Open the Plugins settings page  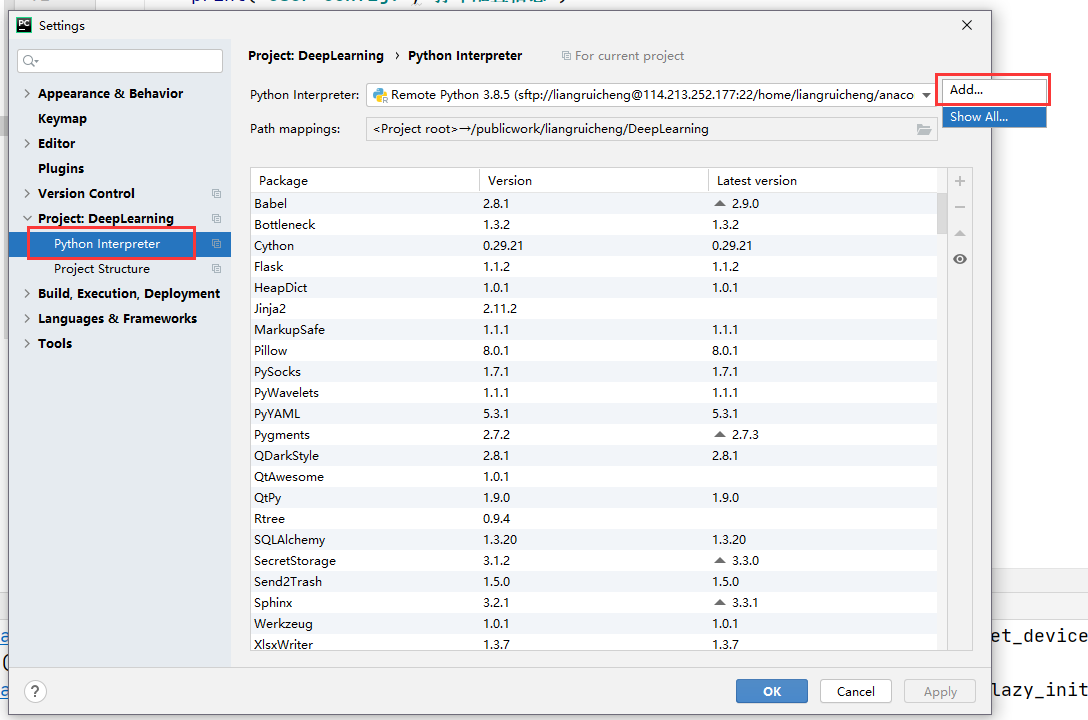pyautogui.click(x=61, y=169)
